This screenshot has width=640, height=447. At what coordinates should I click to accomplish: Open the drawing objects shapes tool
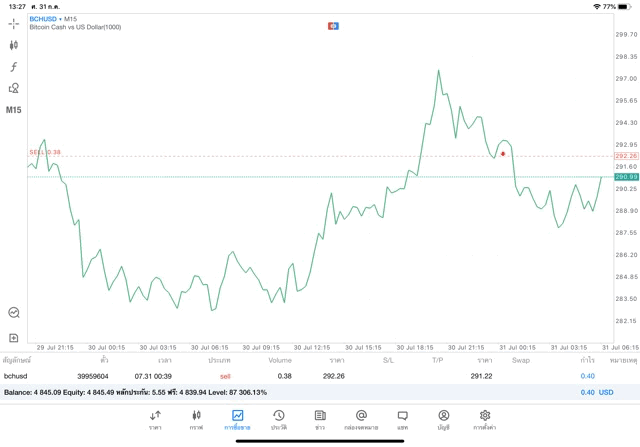tap(13, 89)
